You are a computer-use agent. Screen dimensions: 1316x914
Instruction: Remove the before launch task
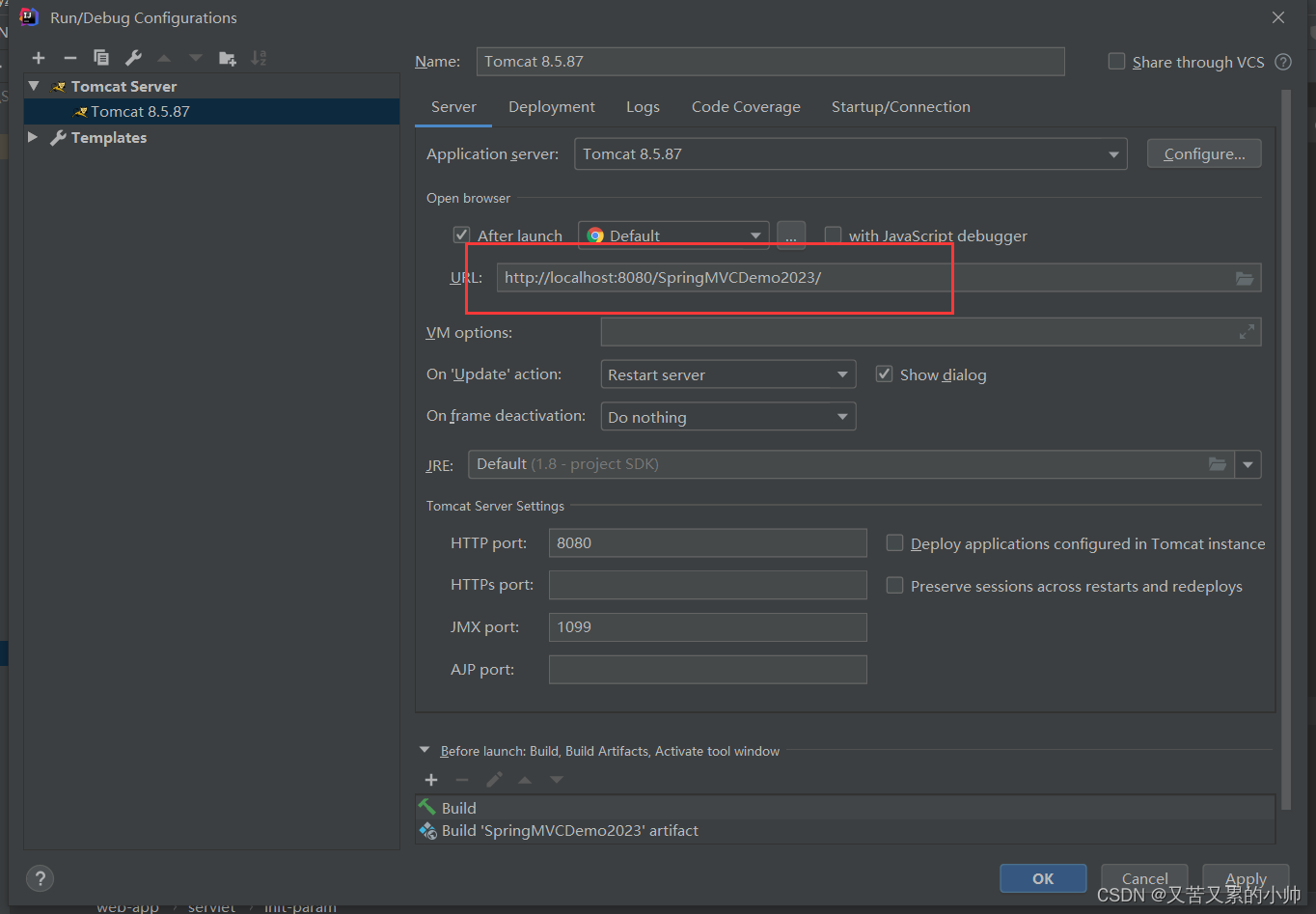click(462, 780)
